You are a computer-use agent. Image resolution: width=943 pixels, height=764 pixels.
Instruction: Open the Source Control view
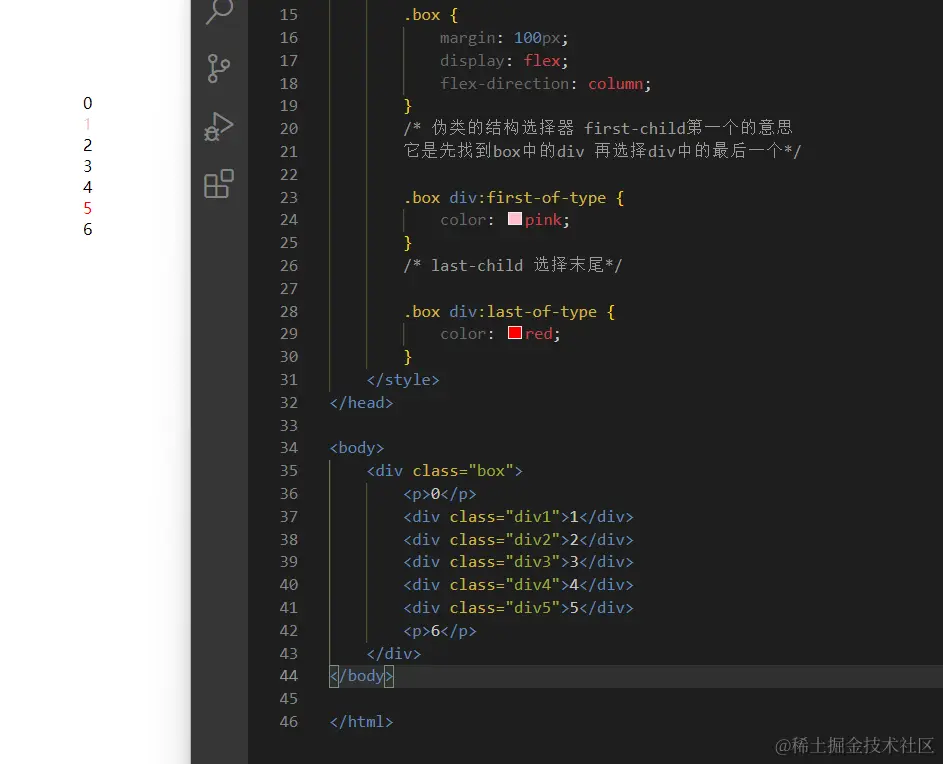[x=218, y=68]
